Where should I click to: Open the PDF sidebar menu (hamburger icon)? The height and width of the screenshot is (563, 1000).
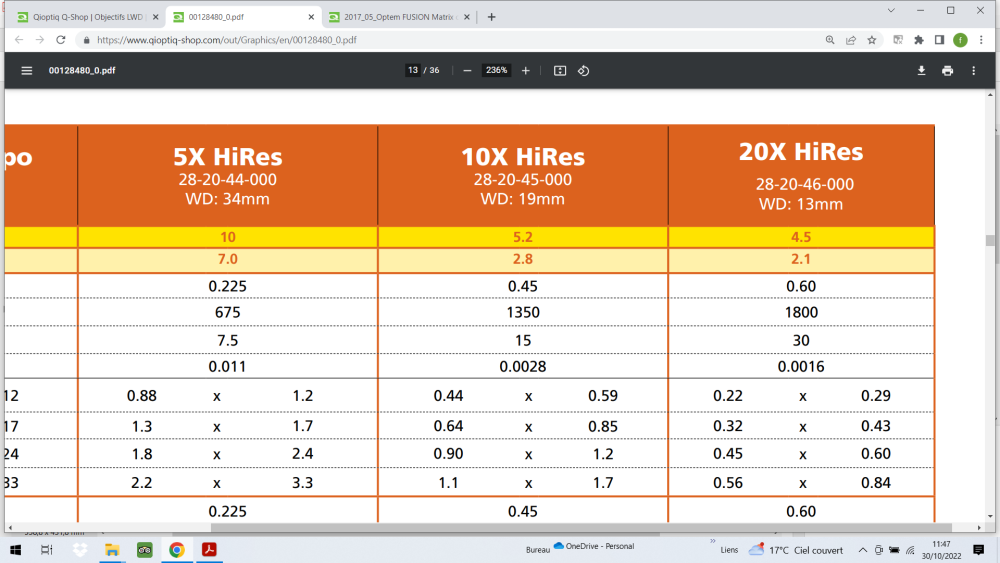click(x=27, y=71)
